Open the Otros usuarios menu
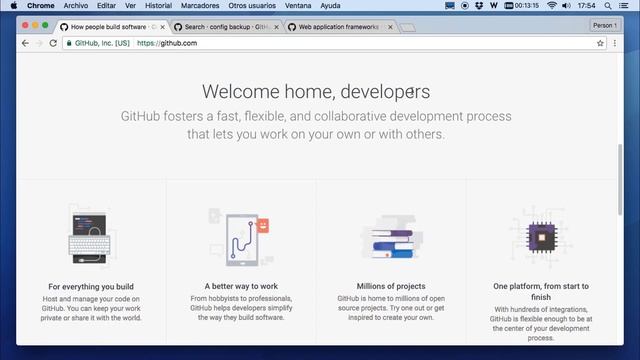Screen dimensions: 640x360 tap(252, 6)
